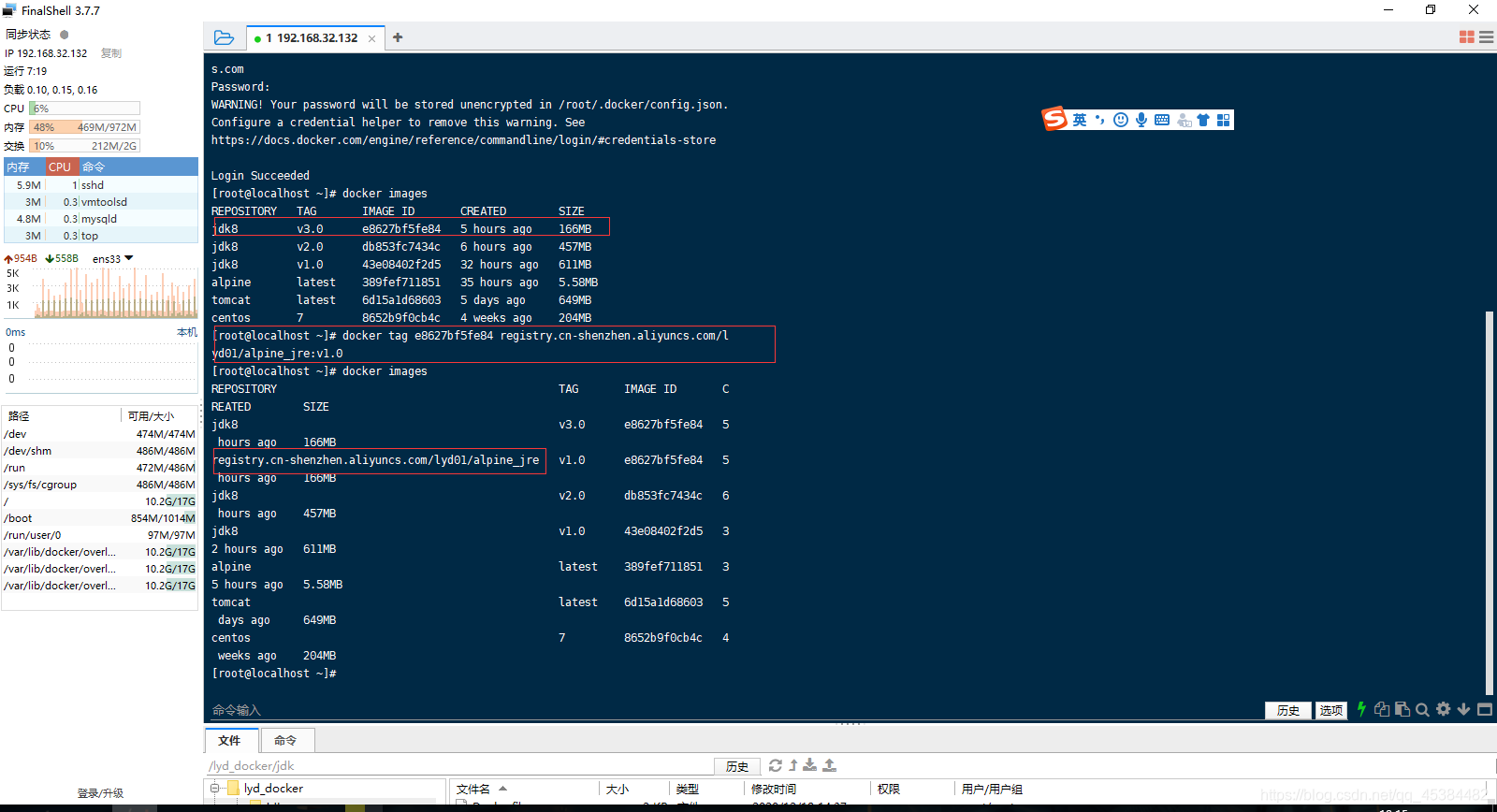Click 本机 latency link
This screenshot has height=812, width=1497.
point(187,332)
